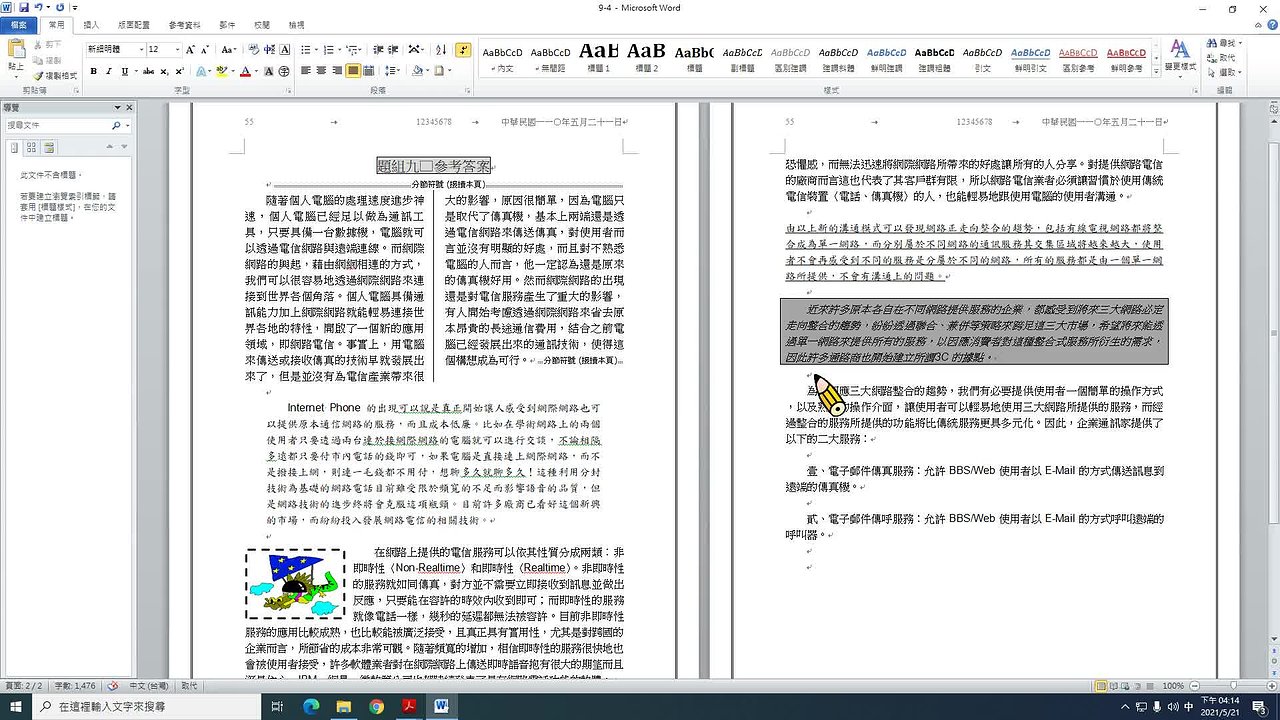Expand the styles gallery more arrow
Image resolution: width=1280 pixels, height=720 pixels.
pos(1157,70)
